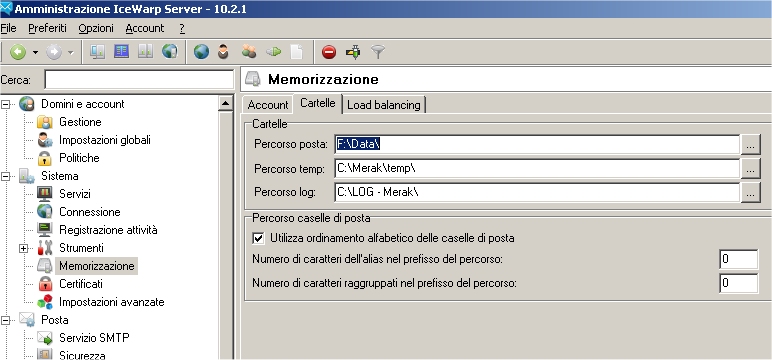Open the question mark help menu

pyautogui.click(x=182, y=29)
